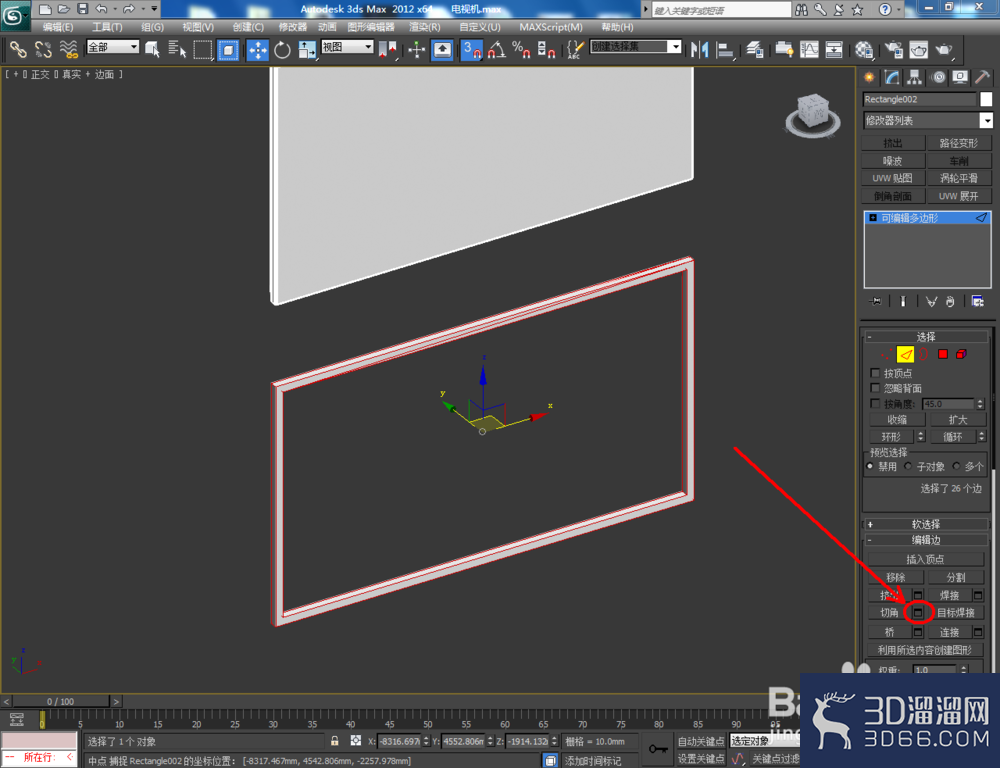Activate the Select and Scale tool
The height and width of the screenshot is (768, 1000).
(307, 49)
